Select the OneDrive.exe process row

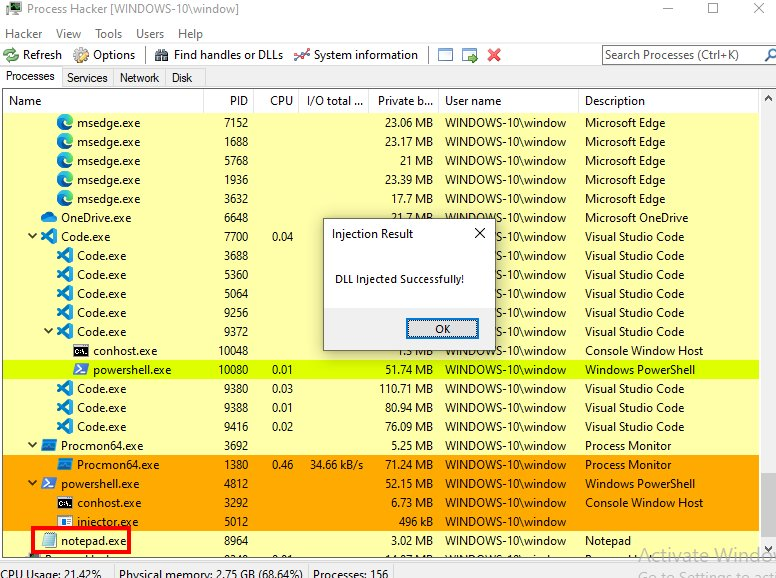(381, 217)
